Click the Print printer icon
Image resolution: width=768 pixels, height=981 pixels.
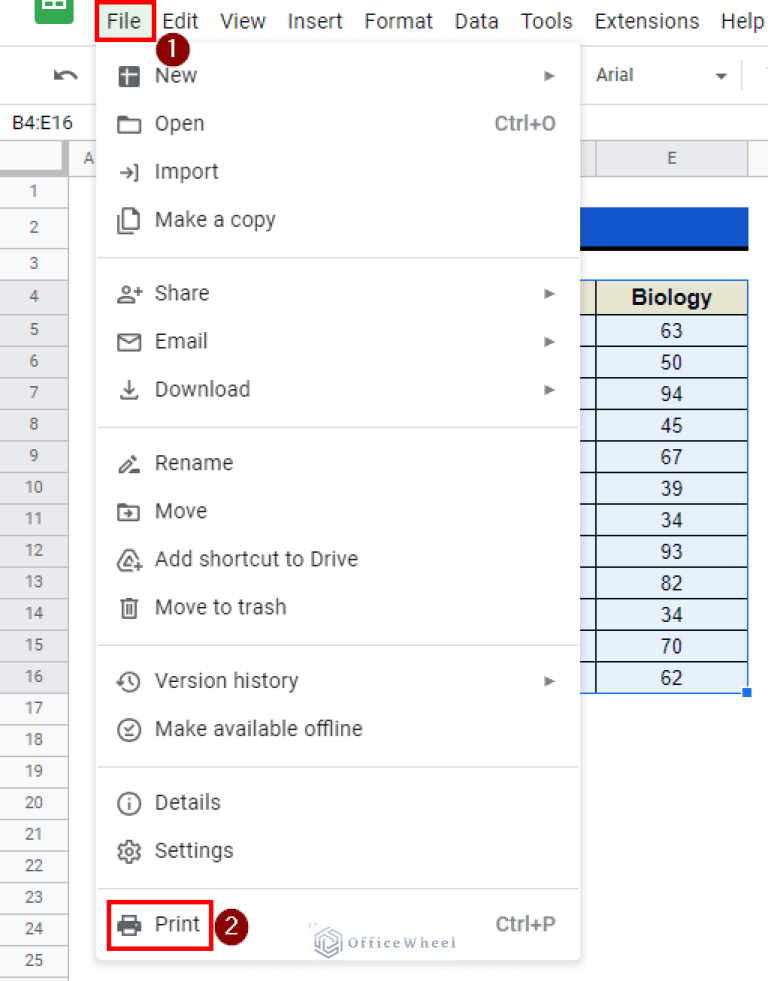pos(129,925)
